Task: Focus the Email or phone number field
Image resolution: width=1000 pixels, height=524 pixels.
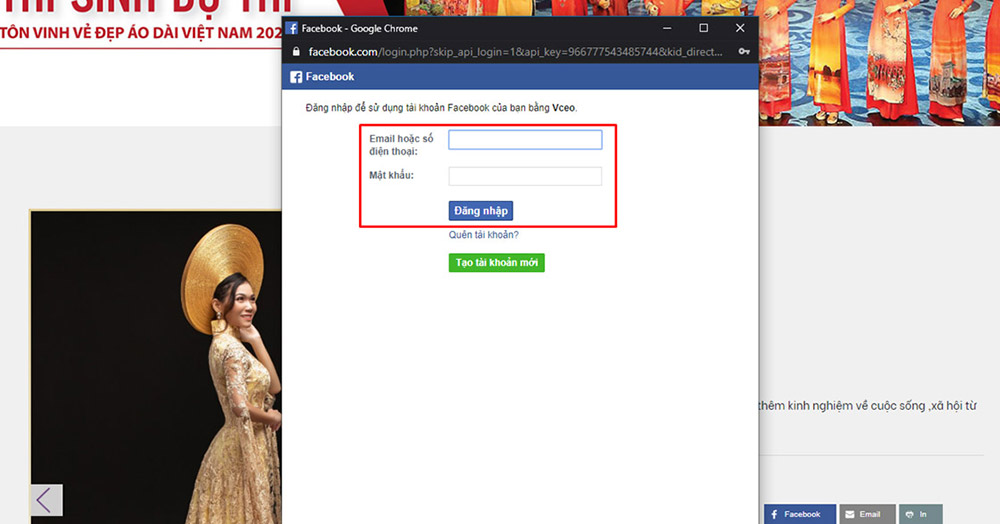Action: 525,140
